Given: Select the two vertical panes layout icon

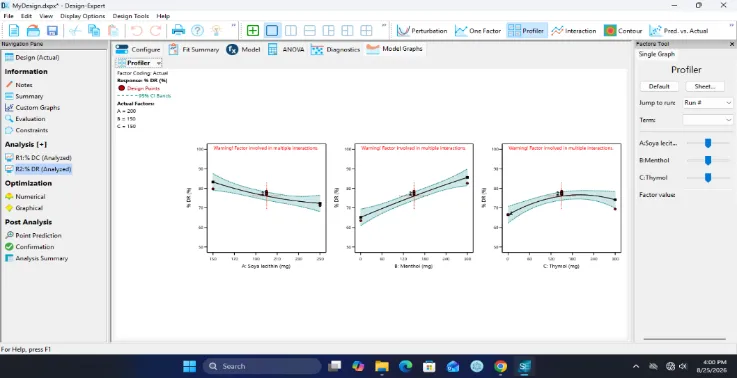Looking at the screenshot, I should coord(291,31).
